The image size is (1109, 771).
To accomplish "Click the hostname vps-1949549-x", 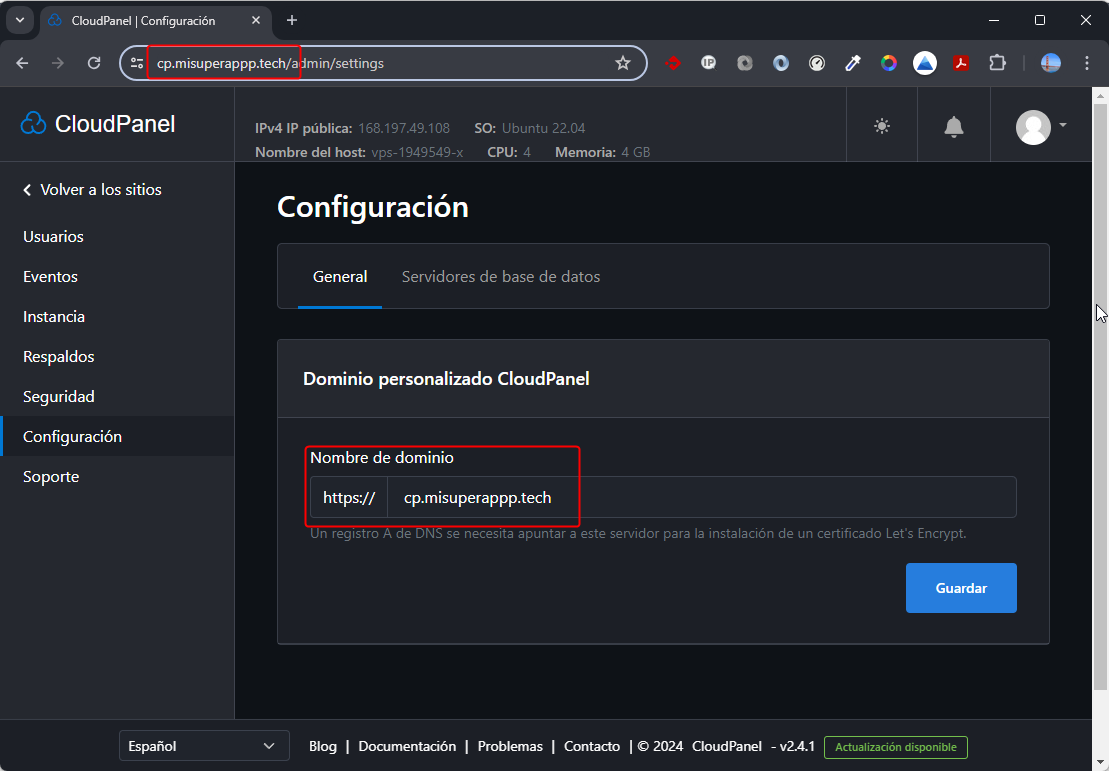I will pos(417,152).
